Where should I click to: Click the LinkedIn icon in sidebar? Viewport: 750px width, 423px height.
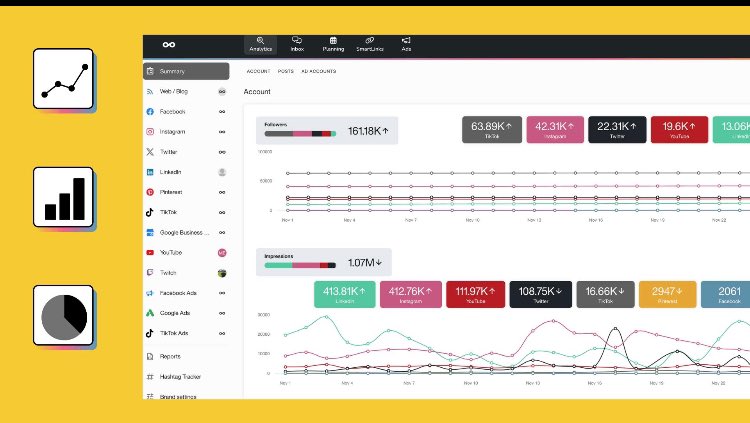[150, 172]
